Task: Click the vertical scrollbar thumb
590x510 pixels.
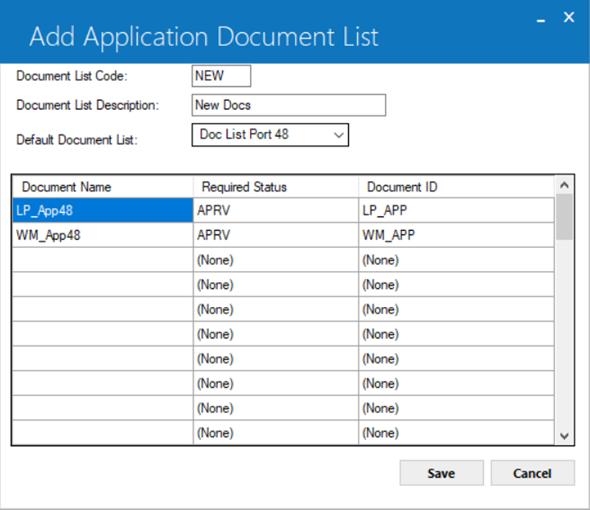Action: tap(564, 217)
